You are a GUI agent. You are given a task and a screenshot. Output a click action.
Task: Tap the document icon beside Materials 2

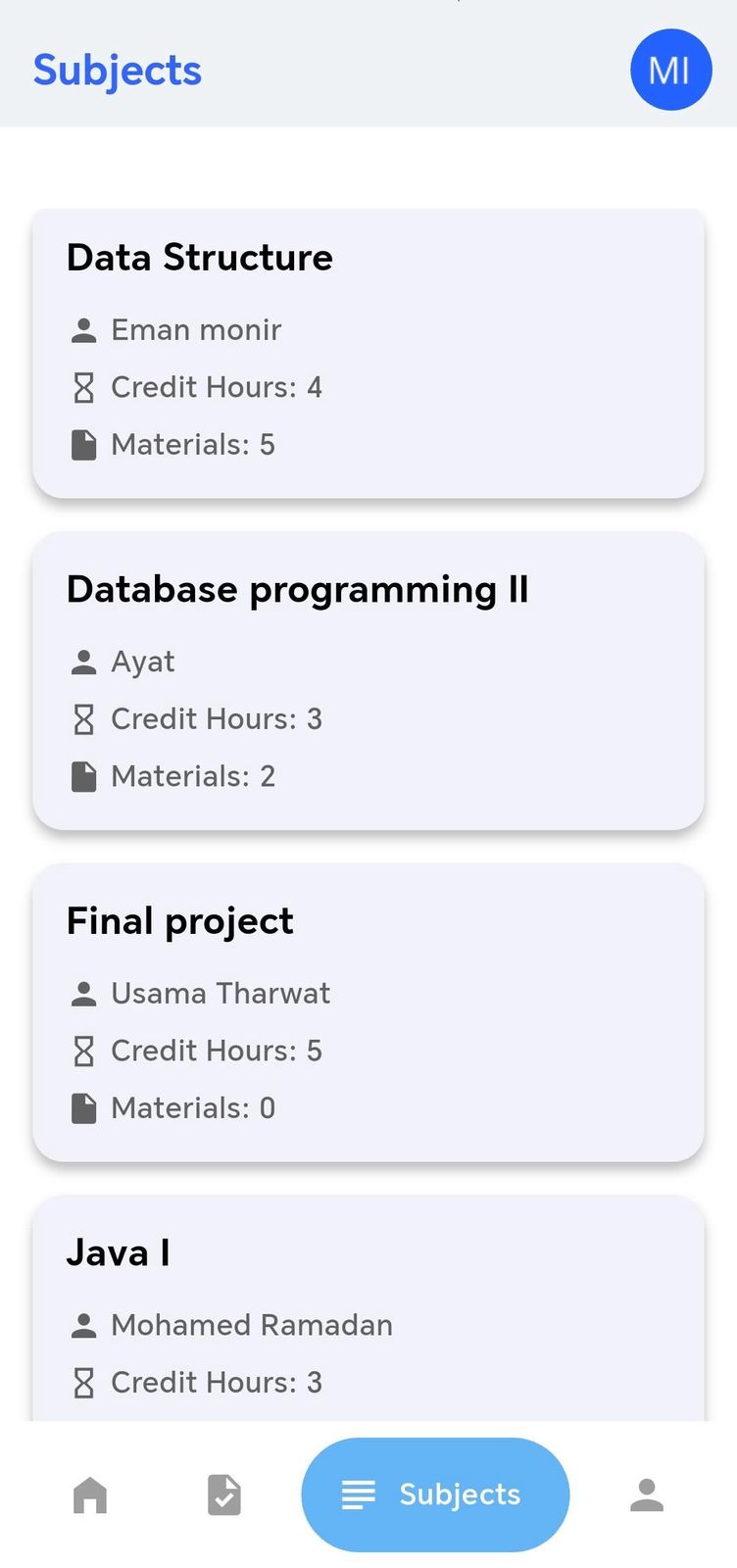[84, 775]
